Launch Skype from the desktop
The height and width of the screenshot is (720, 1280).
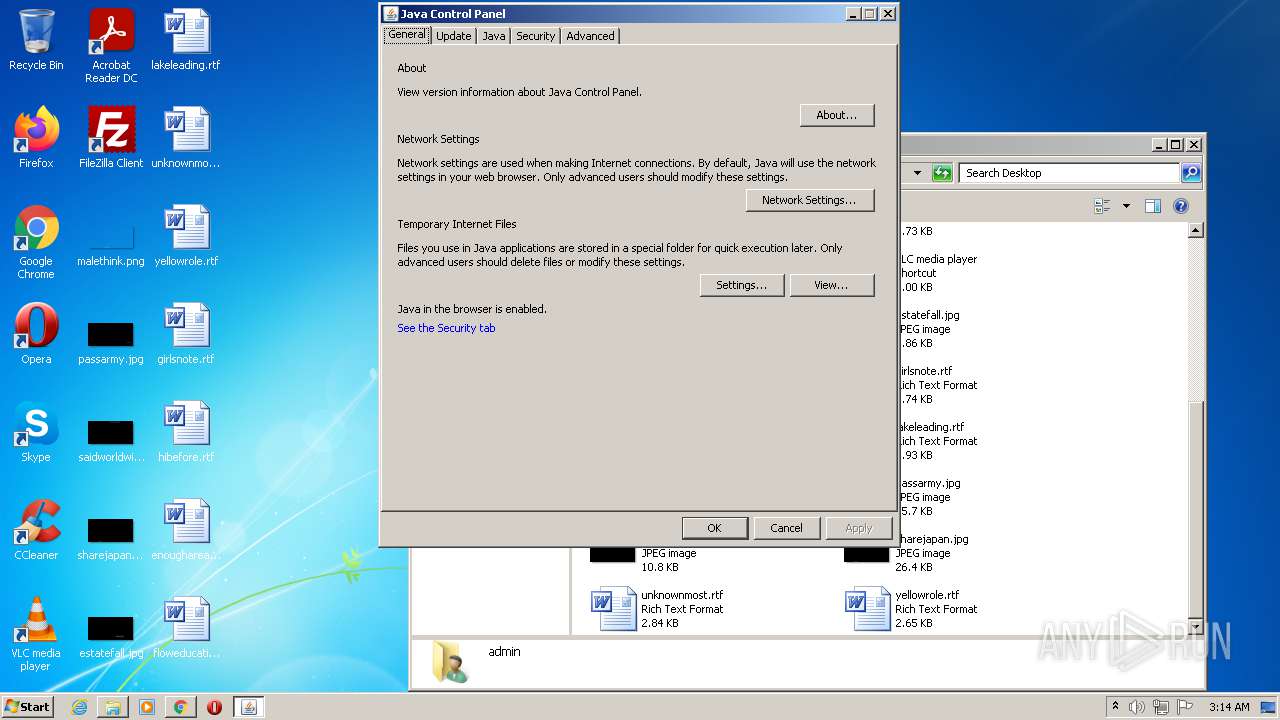click(x=36, y=432)
